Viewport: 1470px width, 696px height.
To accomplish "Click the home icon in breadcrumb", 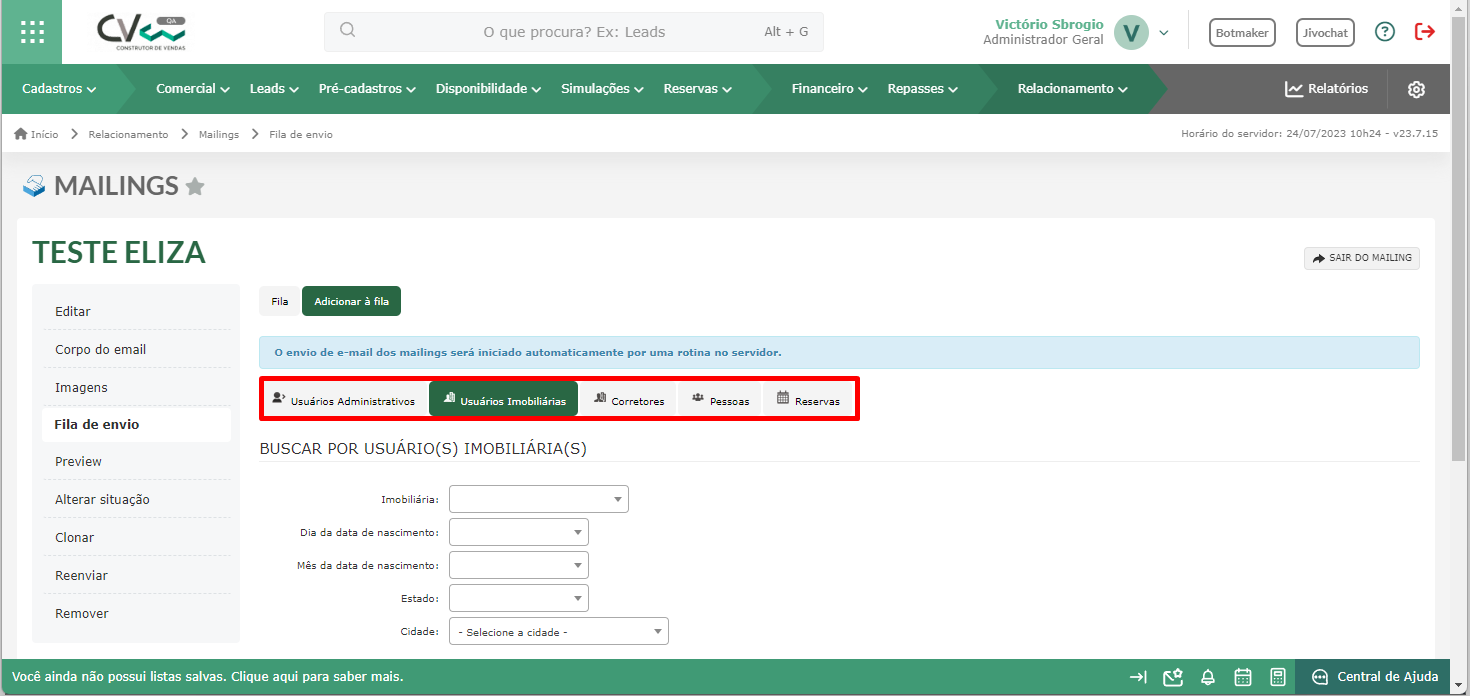I will click(x=20, y=134).
